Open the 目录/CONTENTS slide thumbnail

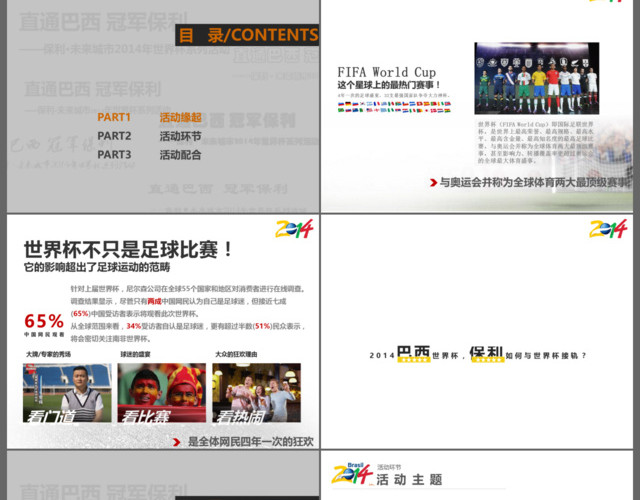coord(163,106)
